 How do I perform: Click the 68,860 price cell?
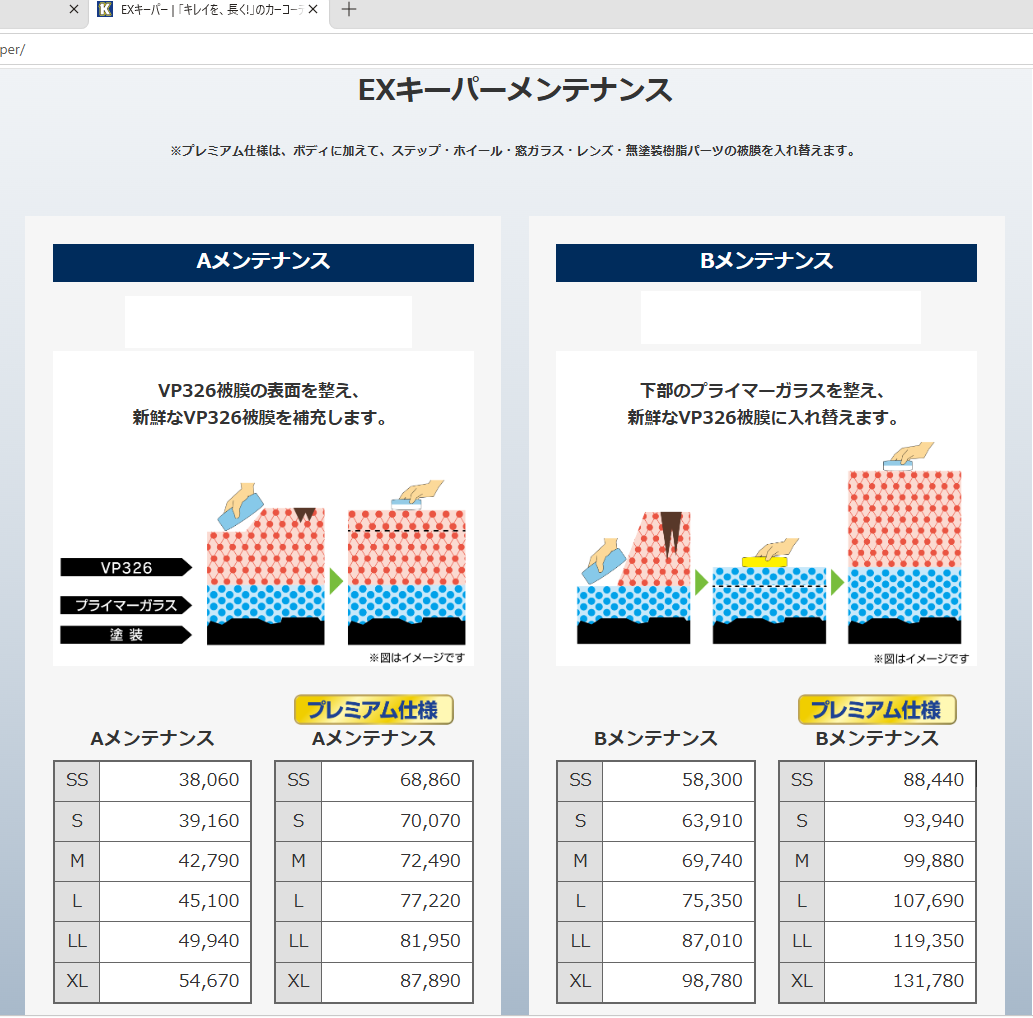click(397, 781)
